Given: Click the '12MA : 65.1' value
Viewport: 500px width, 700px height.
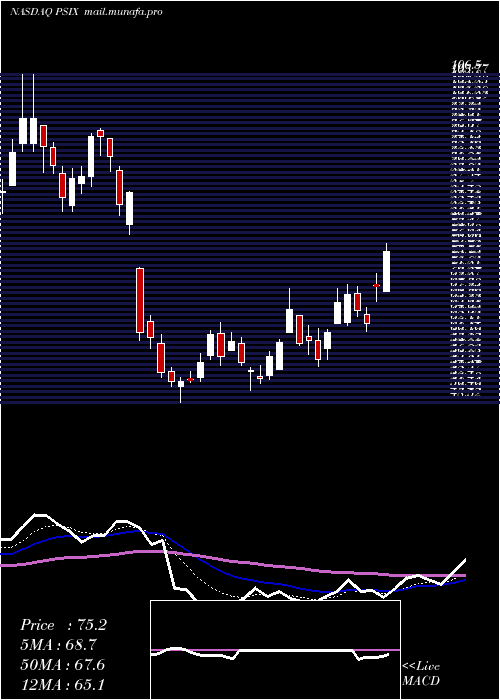Looking at the screenshot, I should tap(62, 684).
